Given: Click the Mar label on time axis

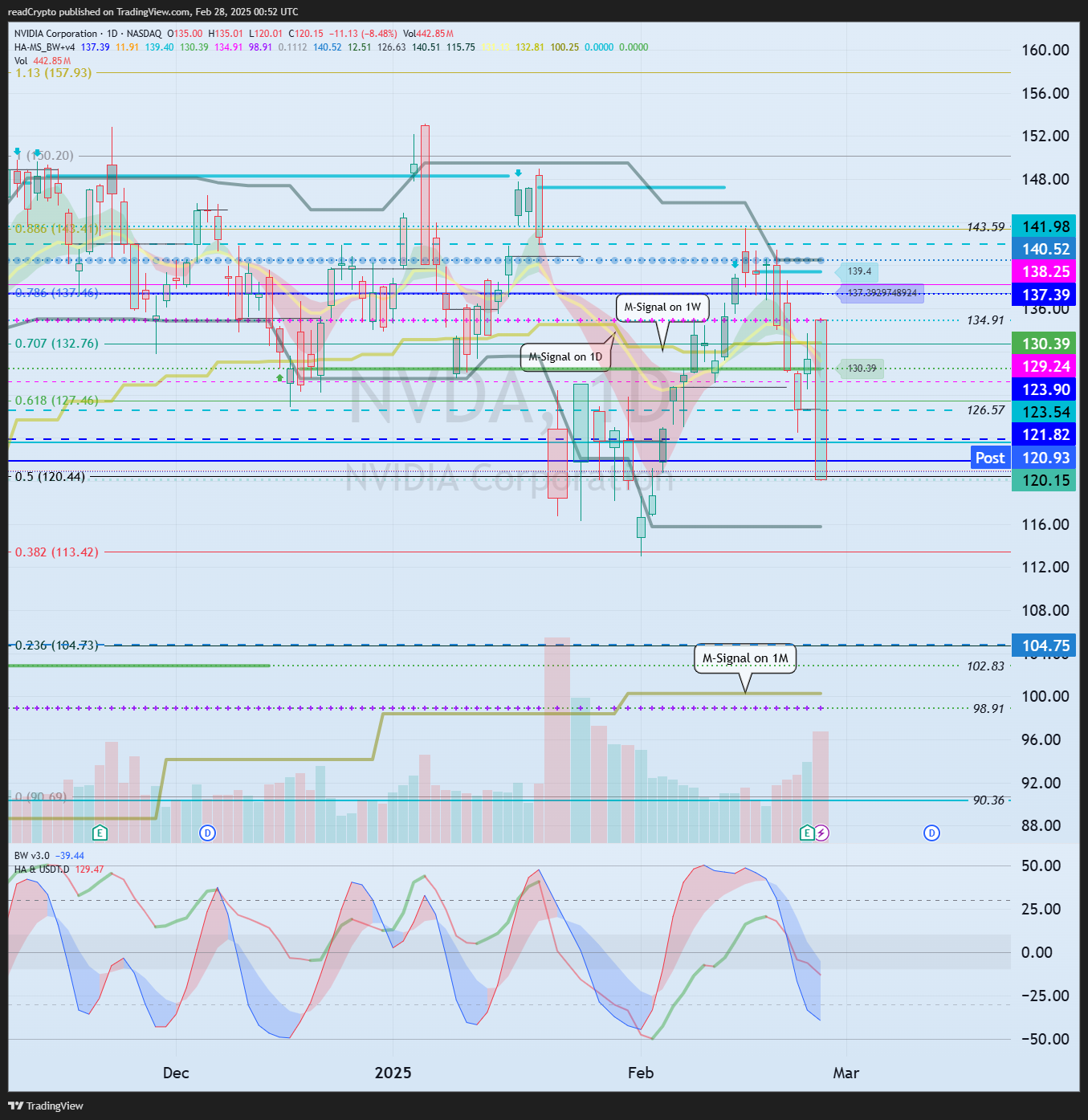Looking at the screenshot, I should [846, 1073].
